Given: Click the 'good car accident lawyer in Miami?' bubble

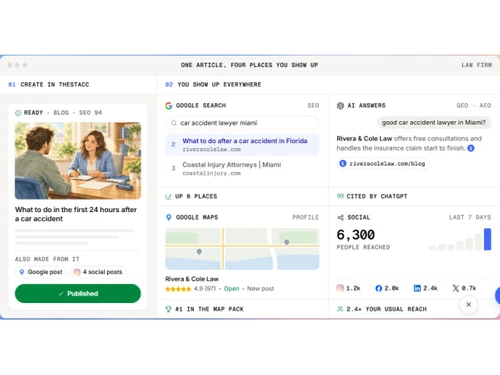Looking at the screenshot, I should point(434,123).
